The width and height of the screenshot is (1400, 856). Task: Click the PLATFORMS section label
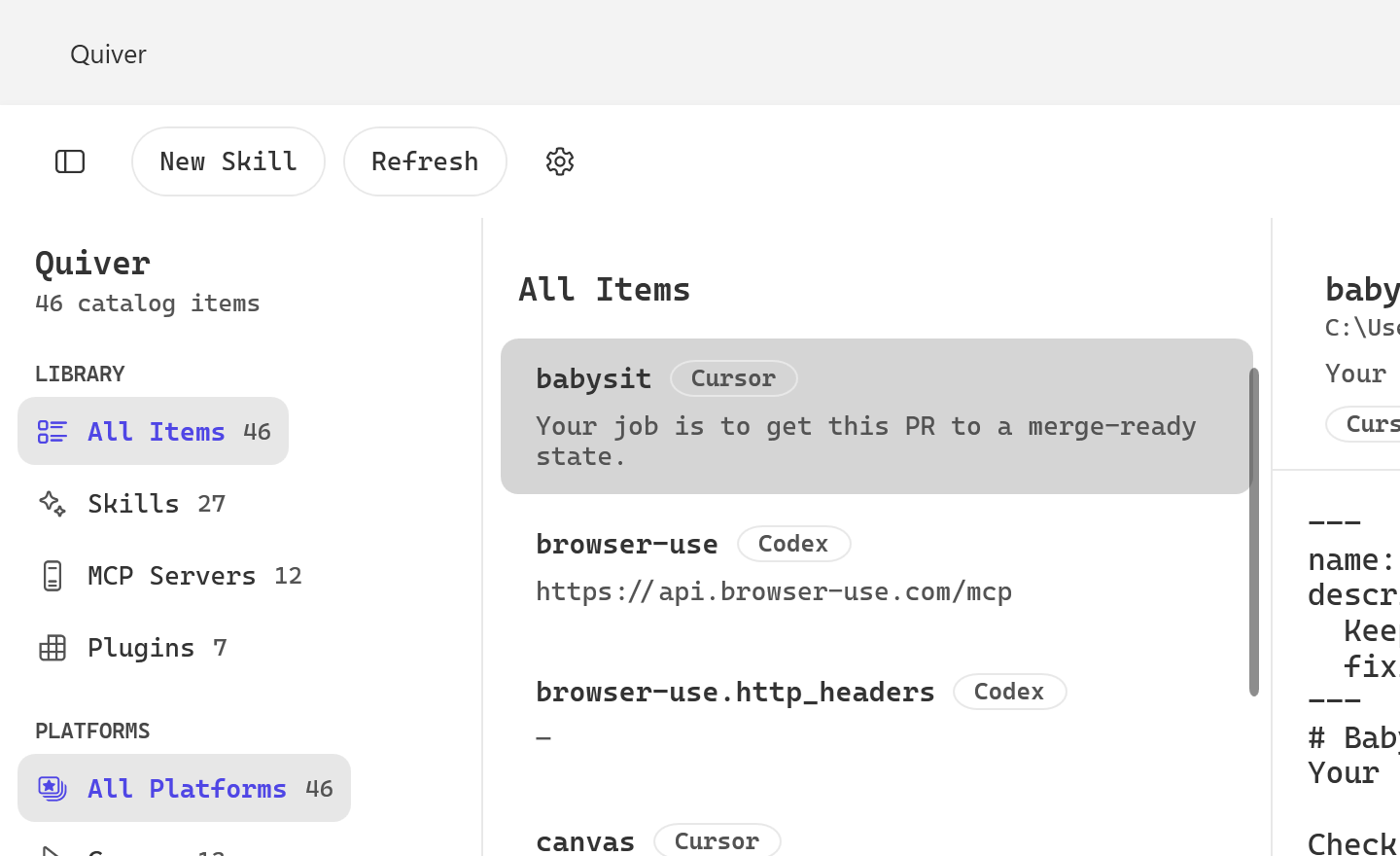click(92, 731)
